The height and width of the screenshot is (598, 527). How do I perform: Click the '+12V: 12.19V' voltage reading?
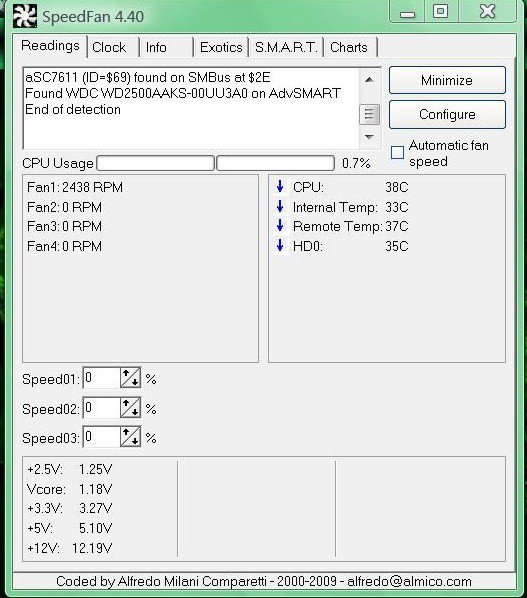70,548
